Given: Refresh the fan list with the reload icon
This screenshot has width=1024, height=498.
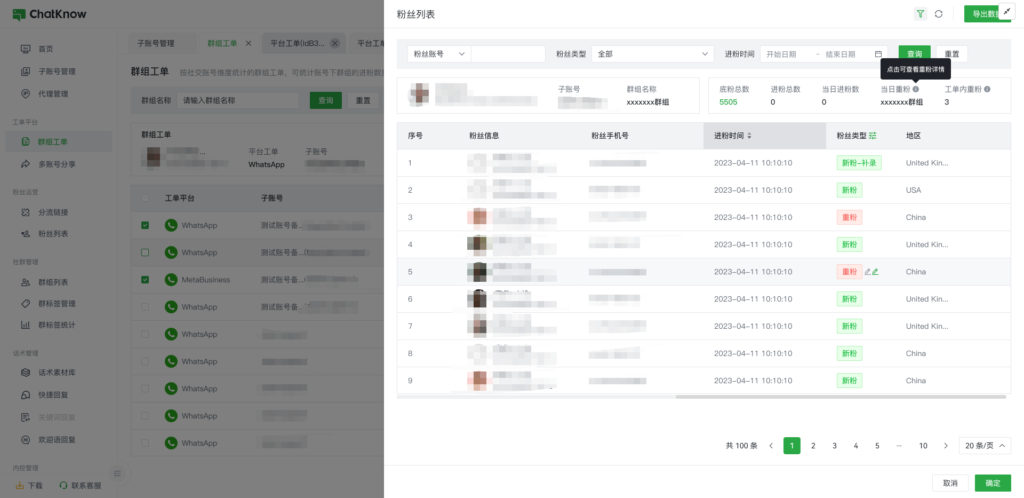Looking at the screenshot, I should coord(938,14).
